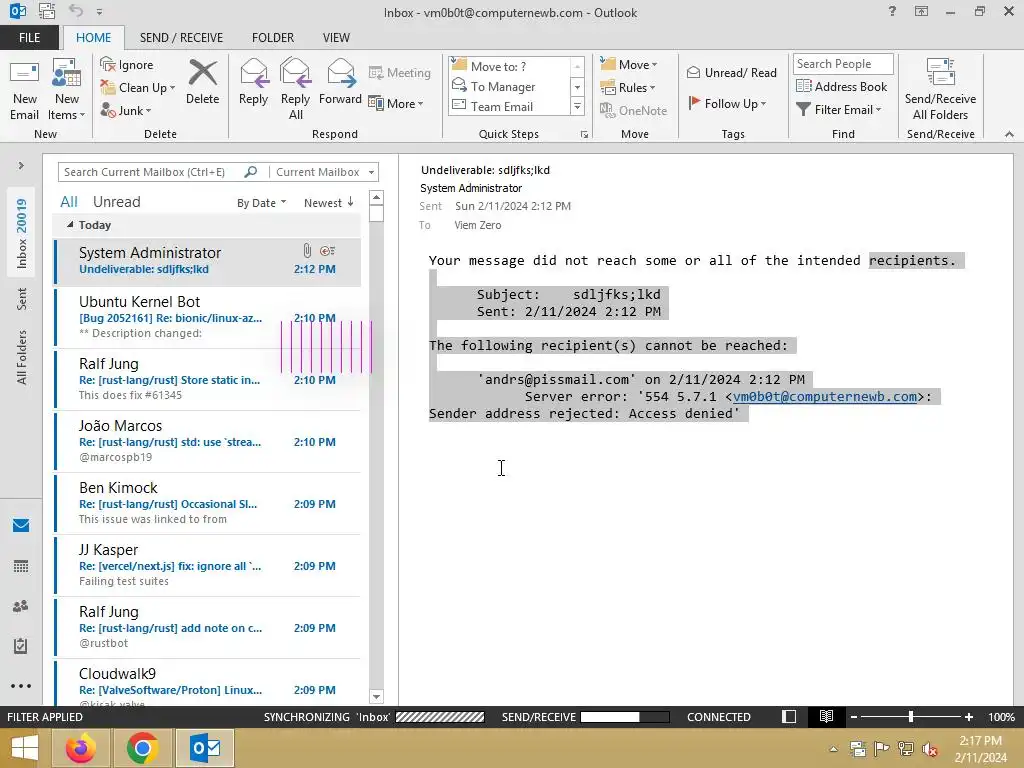Viewport: 1024px width, 768px height.
Task: Collapse the Today group
Action: pos(70,225)
